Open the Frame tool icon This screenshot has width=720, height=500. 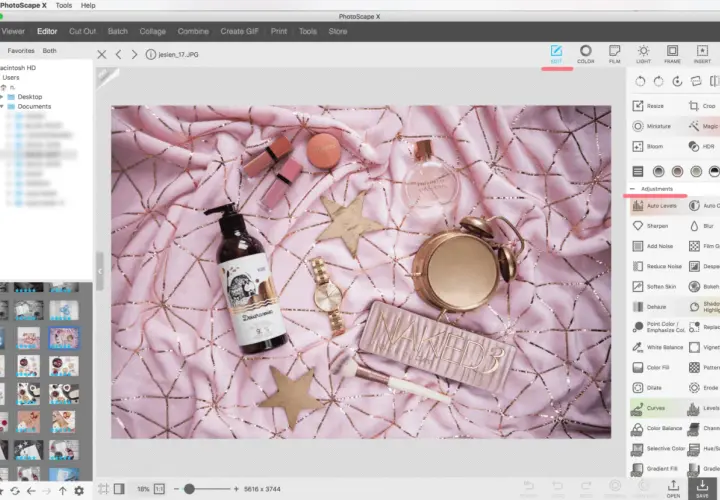coord(672,54)
